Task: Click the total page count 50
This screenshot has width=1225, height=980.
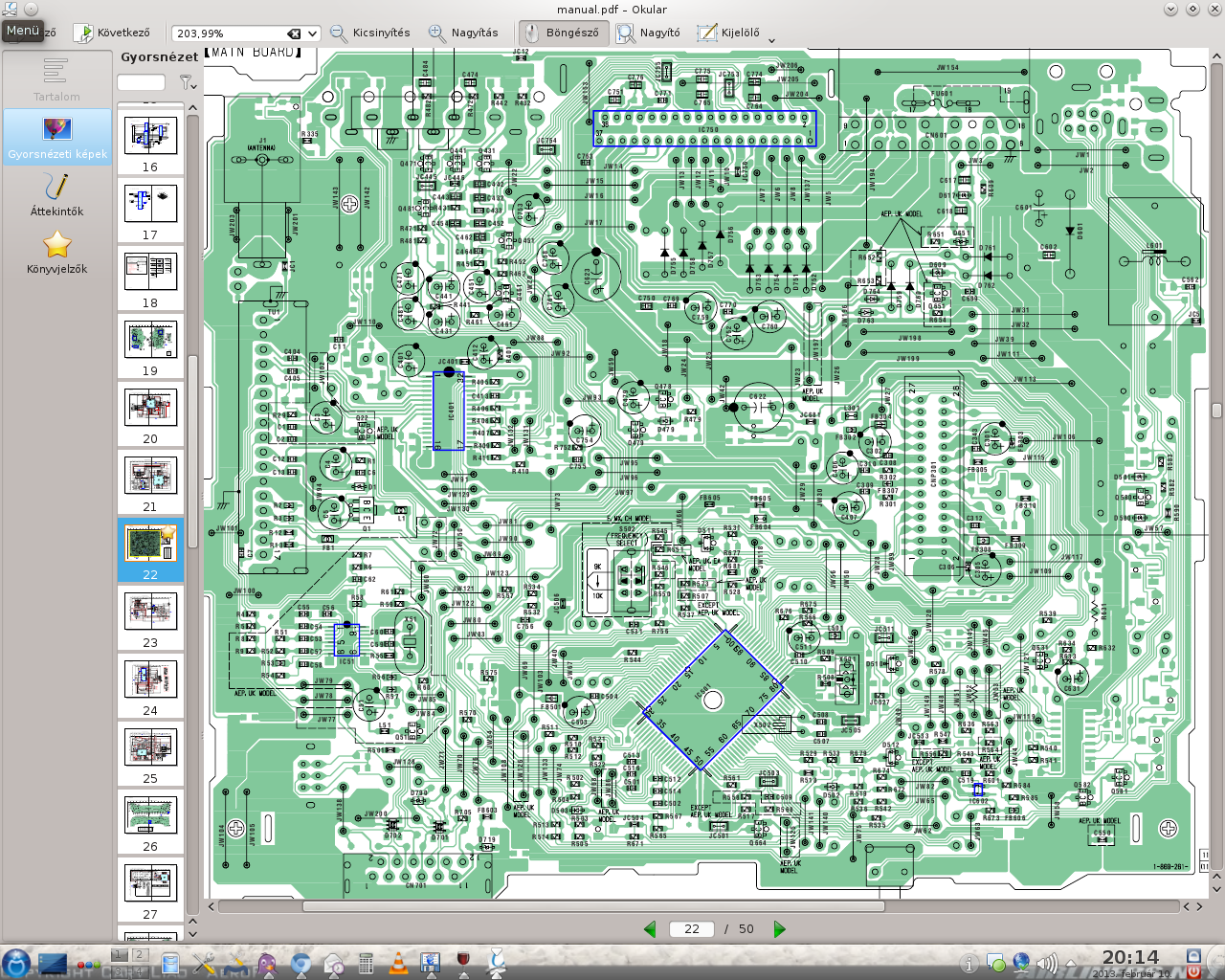Action: tap(746, 928)
